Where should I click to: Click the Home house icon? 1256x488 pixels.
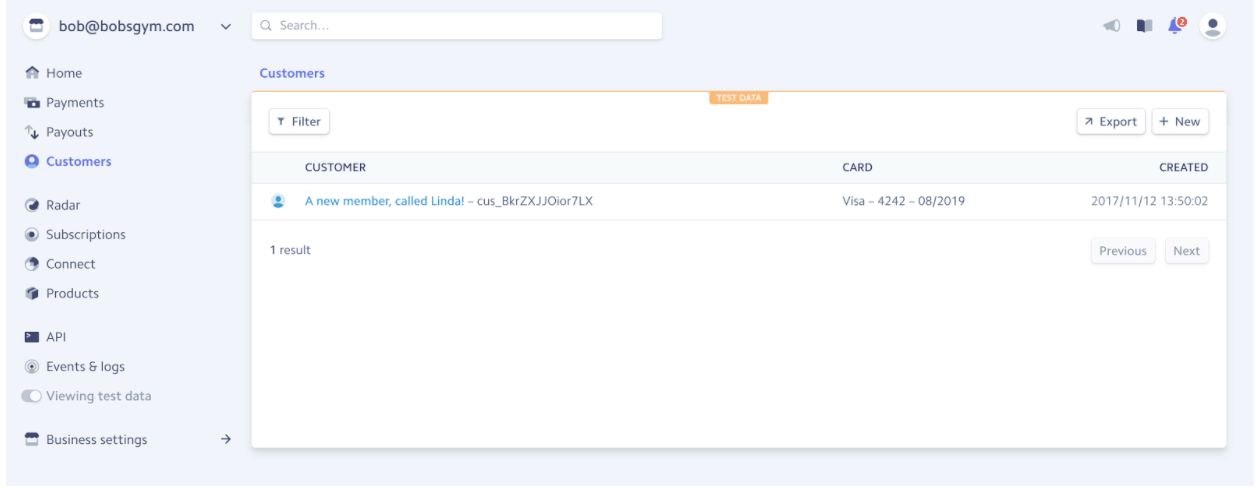point(32,73)
